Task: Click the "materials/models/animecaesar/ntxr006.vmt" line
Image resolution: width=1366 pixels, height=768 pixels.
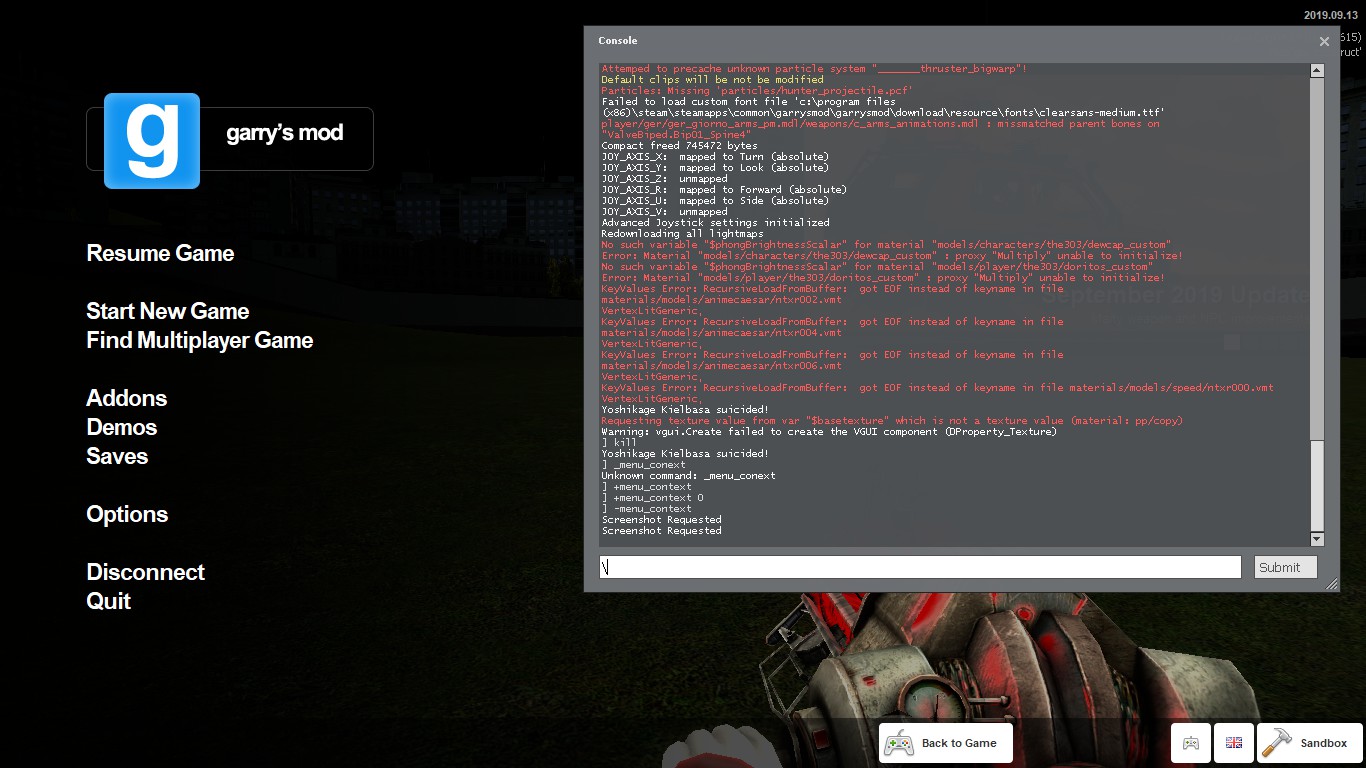Action: 721,366
